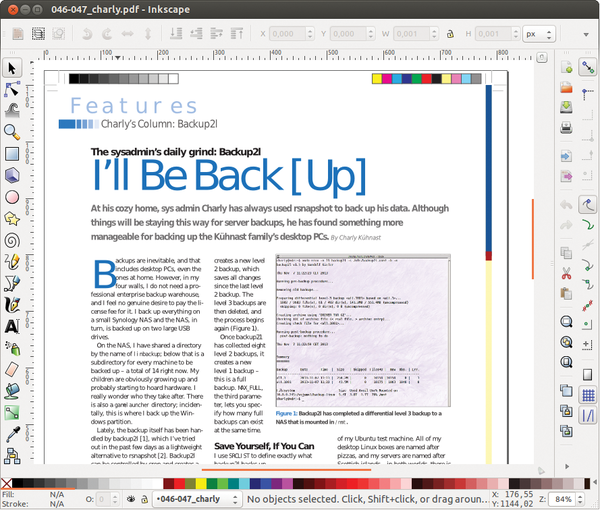The width and height of the screenshot is (600, 510).
Task: Cut selection with scissors icon
Action: click(566, 274)
